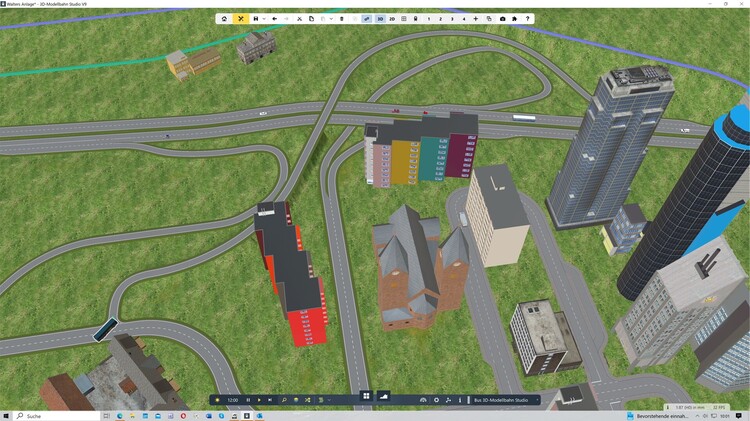Open the paste options dropdown arrow
Viewport: 750px width, 421px height.
point(331,19)
